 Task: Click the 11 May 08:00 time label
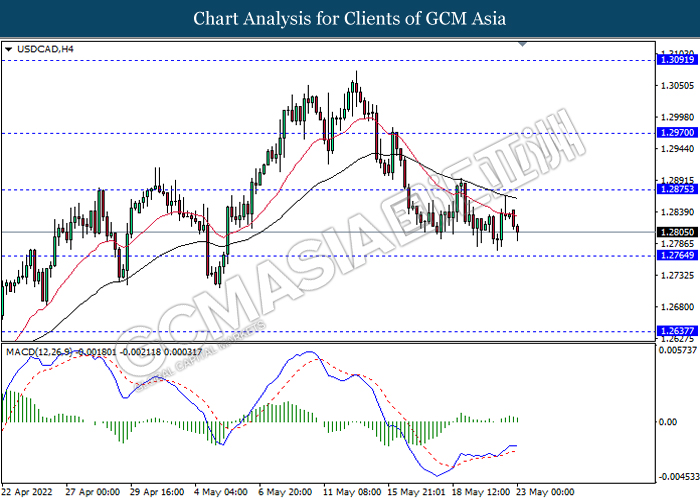coord(352,492)
